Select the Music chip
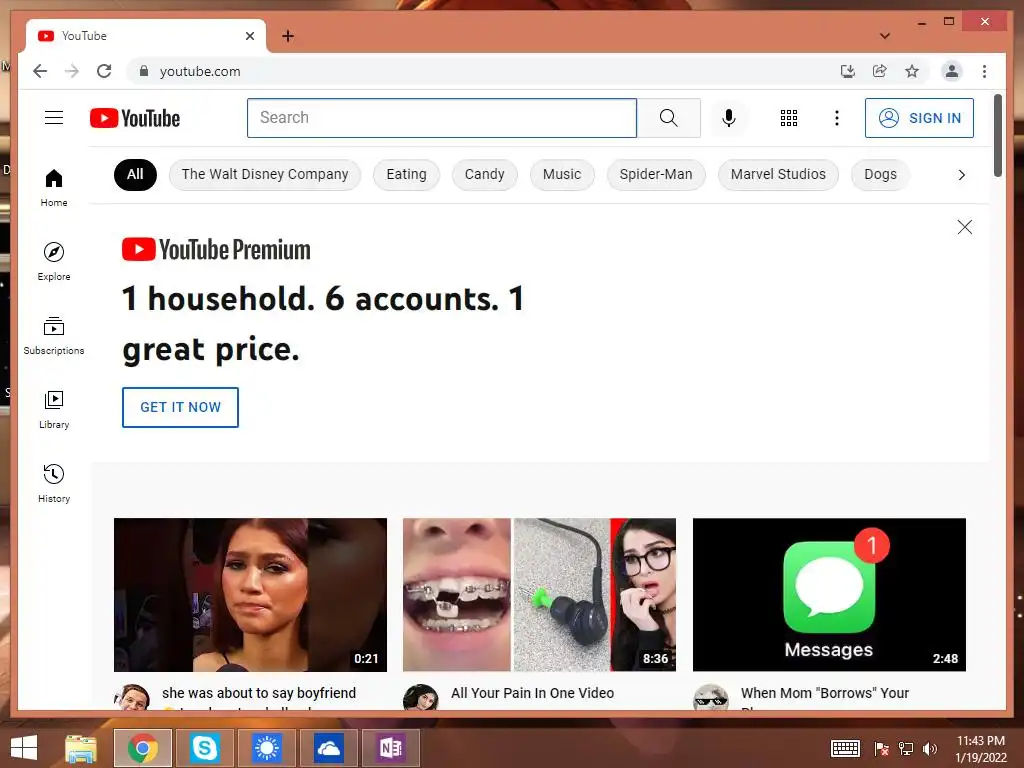 click(562, 174)
